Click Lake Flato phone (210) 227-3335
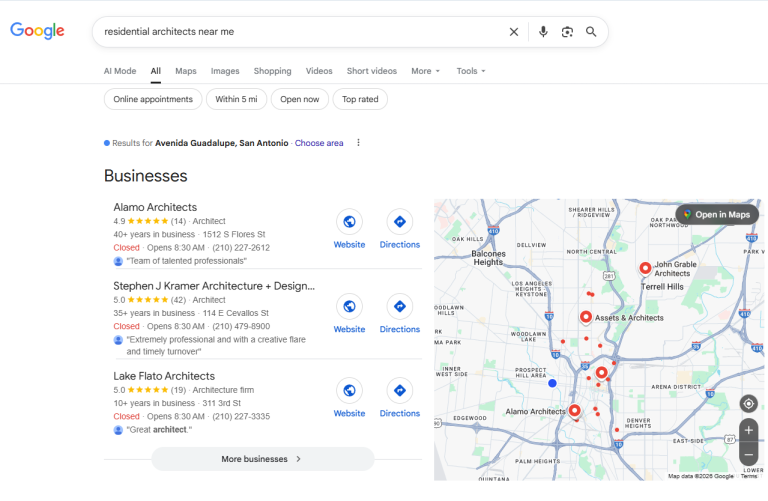The image size is (768, 501). [241, 416]
